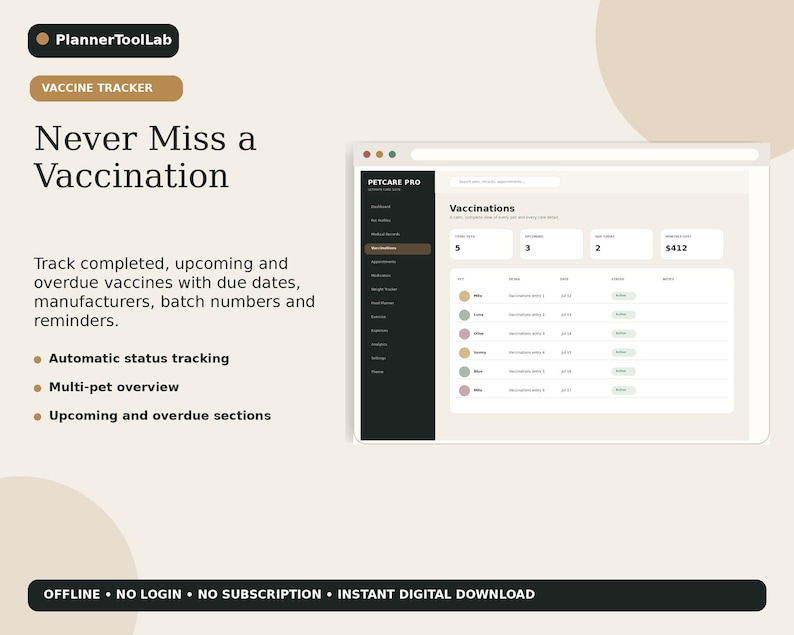Open Exercise in the sidebar

[x=378, y=316]
